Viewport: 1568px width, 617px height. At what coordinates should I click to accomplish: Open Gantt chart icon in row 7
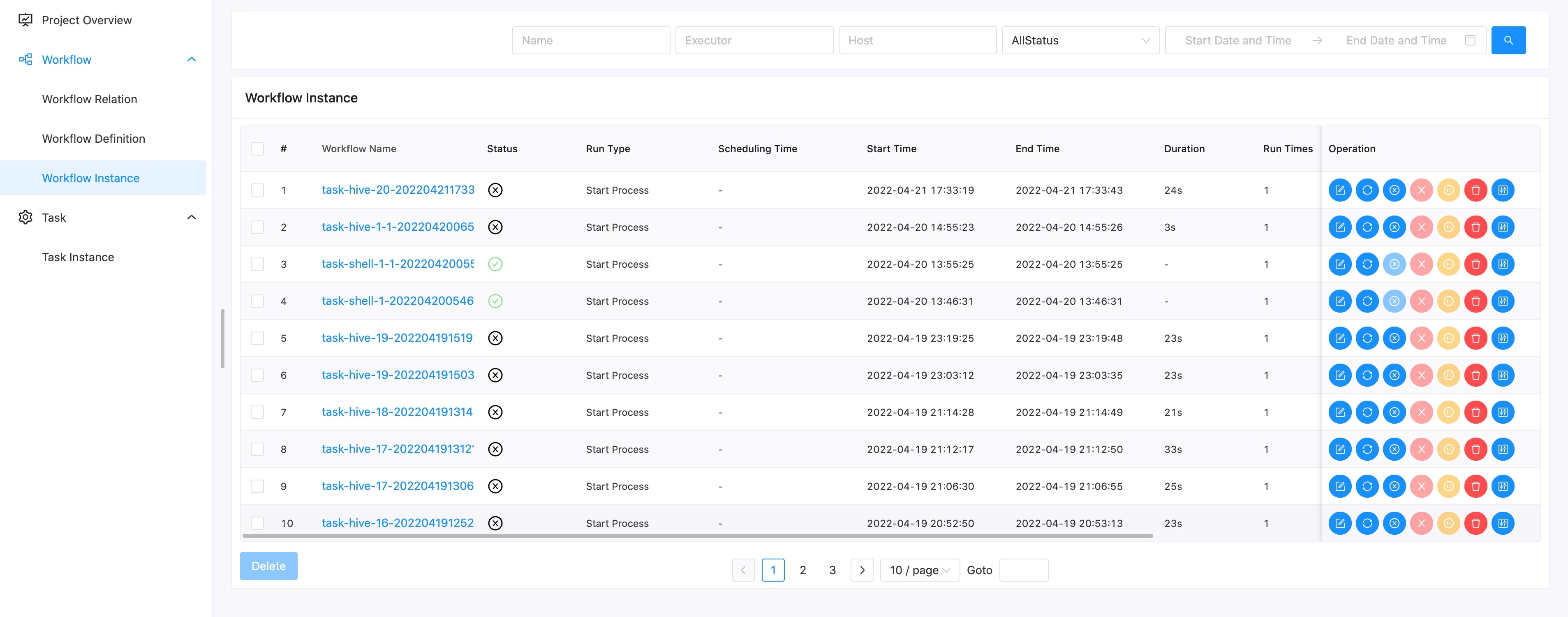(1503, 412)
